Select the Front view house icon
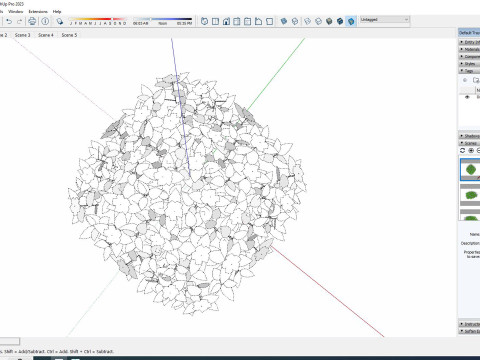 [x=226, y=21]
